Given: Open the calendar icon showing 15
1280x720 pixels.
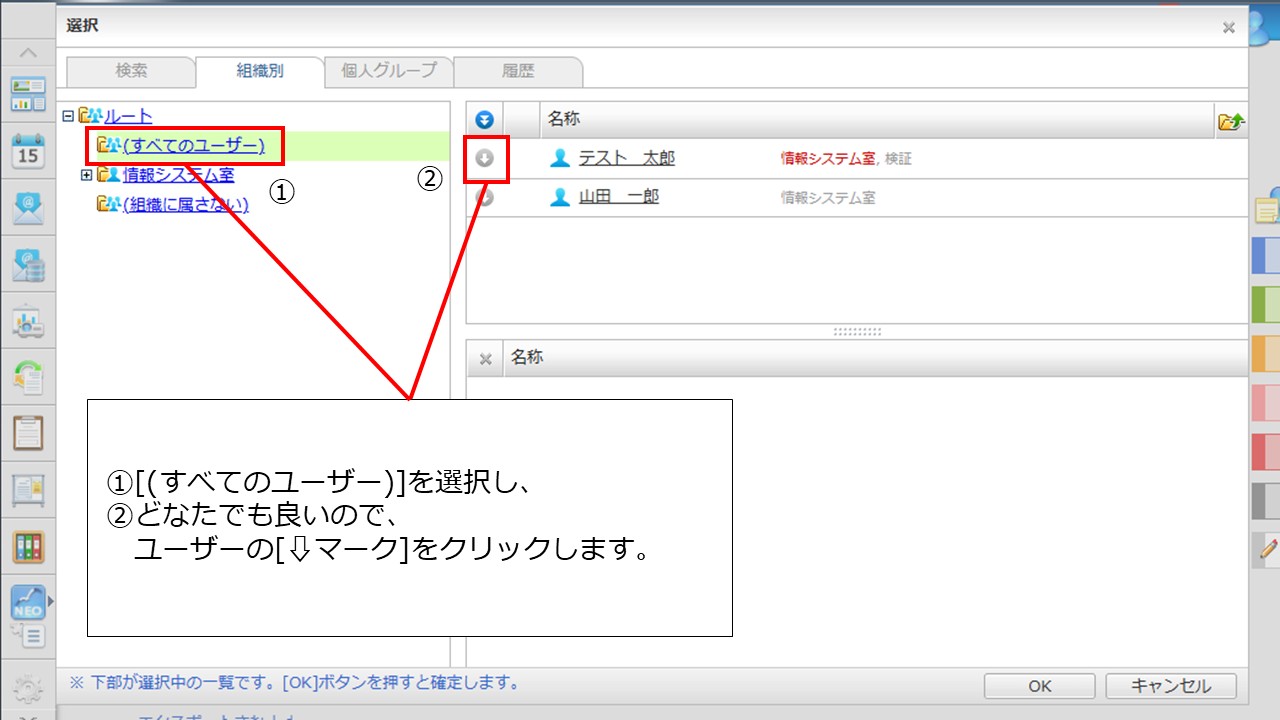Looking at the screenshot, I should 28,151.
